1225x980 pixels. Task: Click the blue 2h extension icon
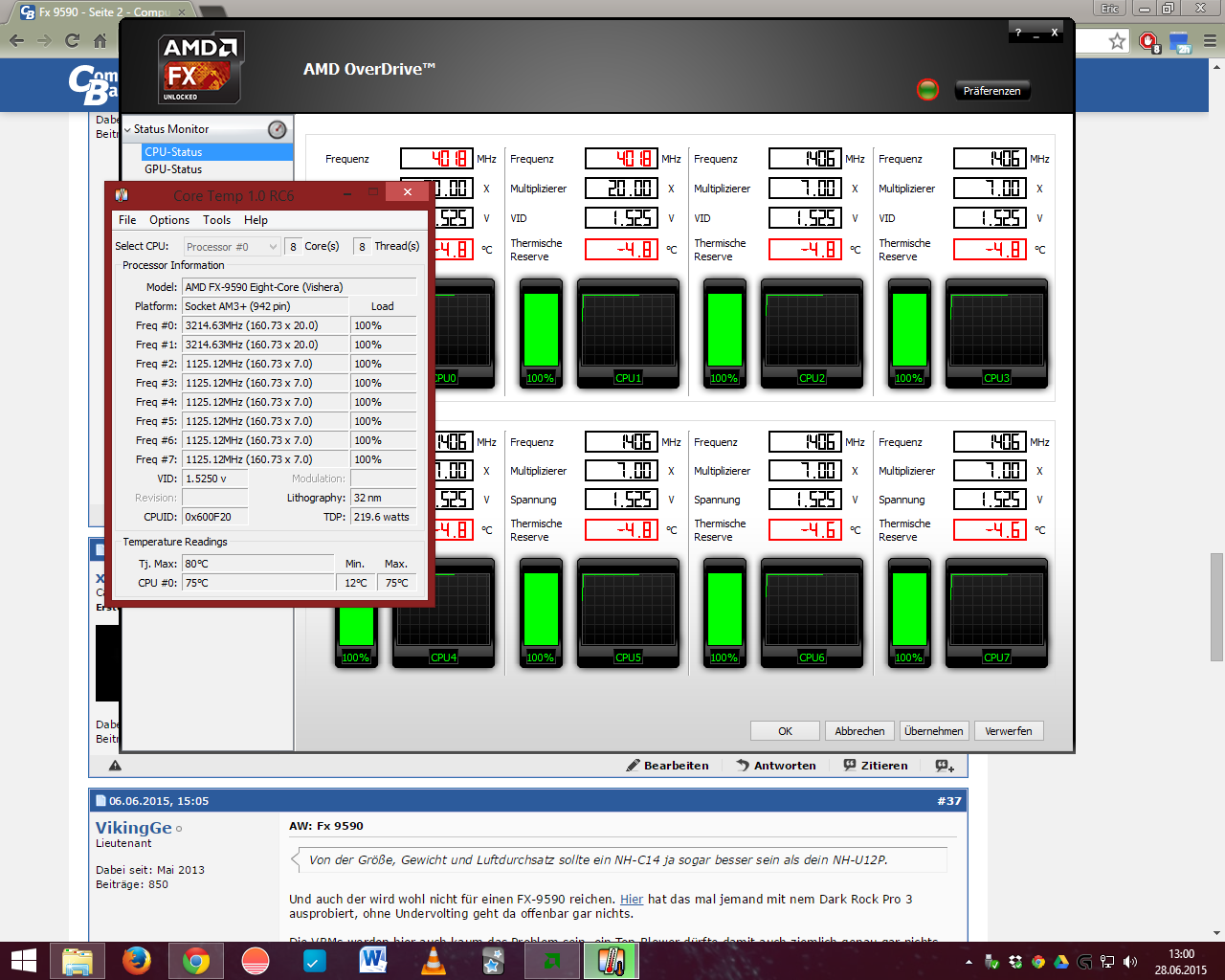click(x=1180, y=42)
